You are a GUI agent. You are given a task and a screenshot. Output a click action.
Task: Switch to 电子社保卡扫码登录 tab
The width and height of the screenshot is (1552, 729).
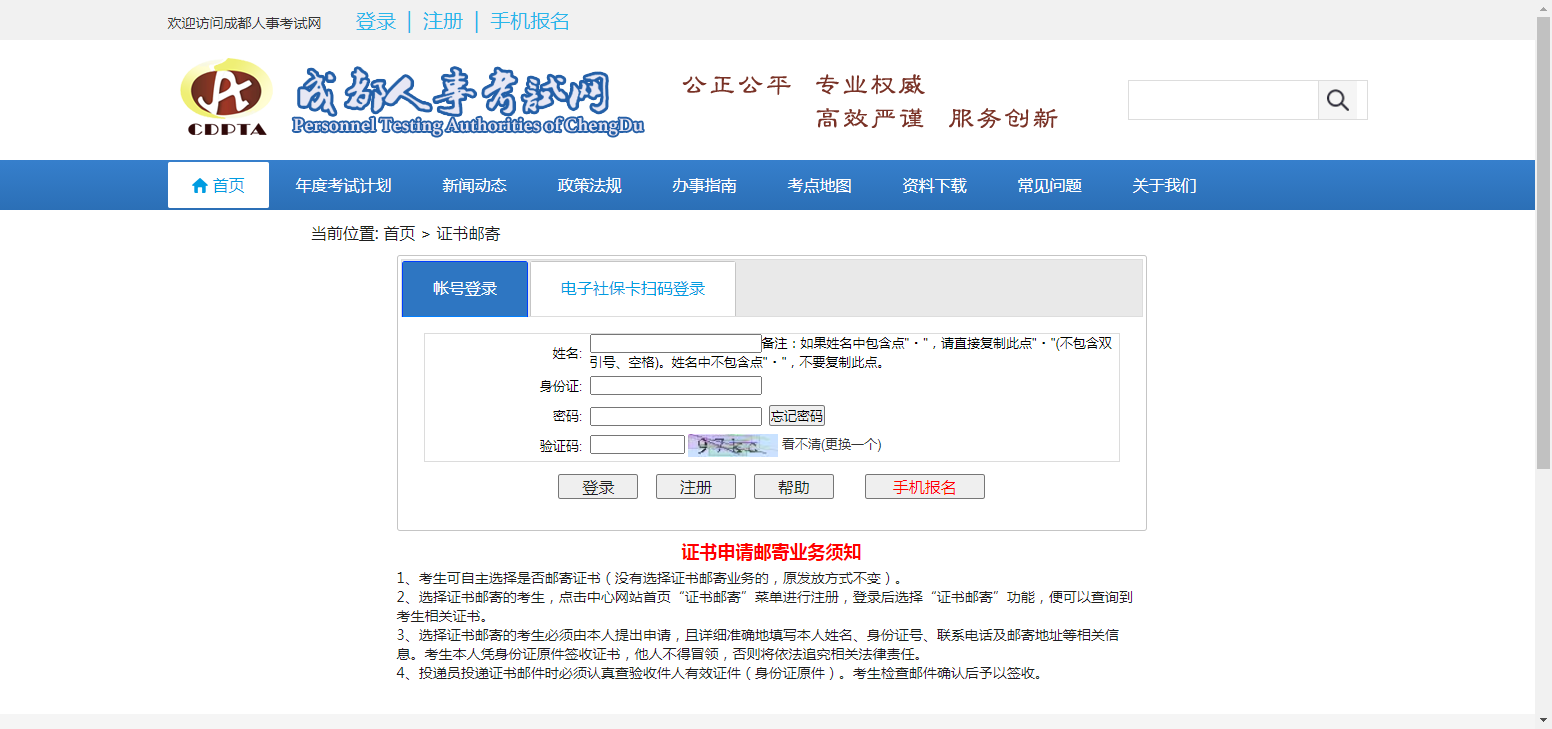[x=633, y=289]
